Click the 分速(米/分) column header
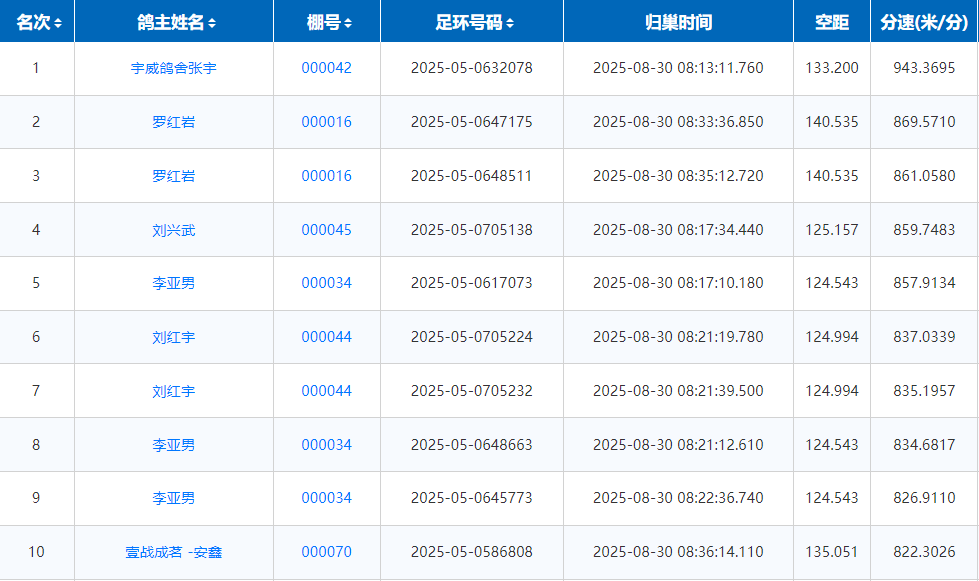The image size is (979, 581). click(924, 22)
